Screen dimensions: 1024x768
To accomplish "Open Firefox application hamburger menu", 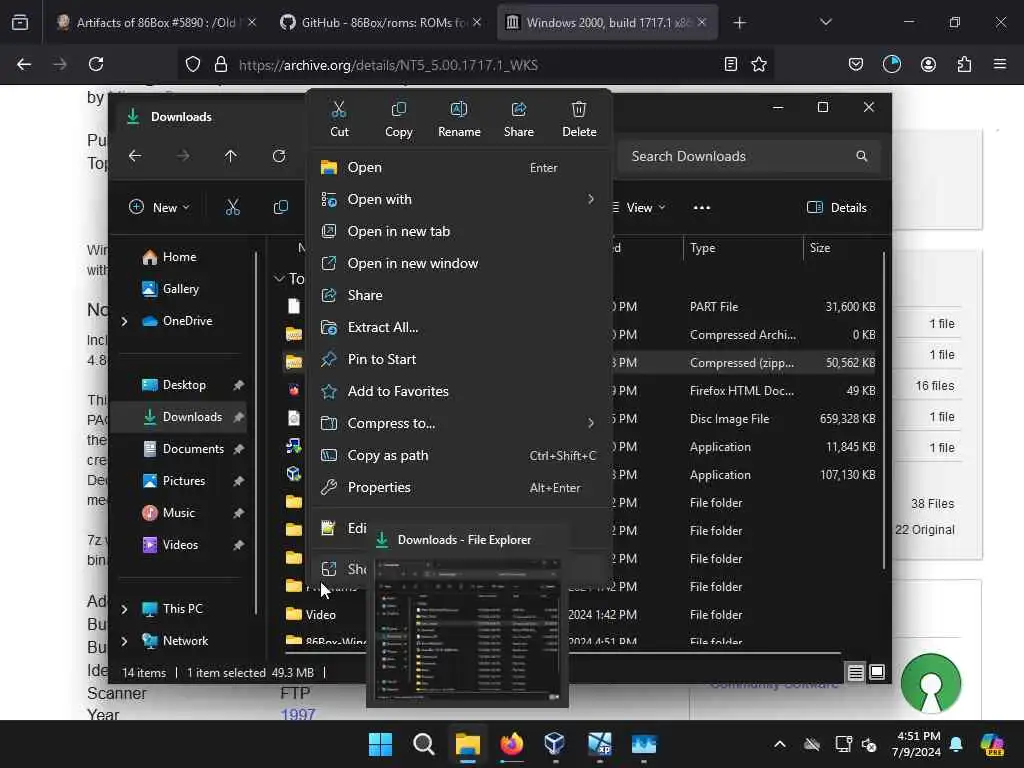I will click(x=1000, y=64).
